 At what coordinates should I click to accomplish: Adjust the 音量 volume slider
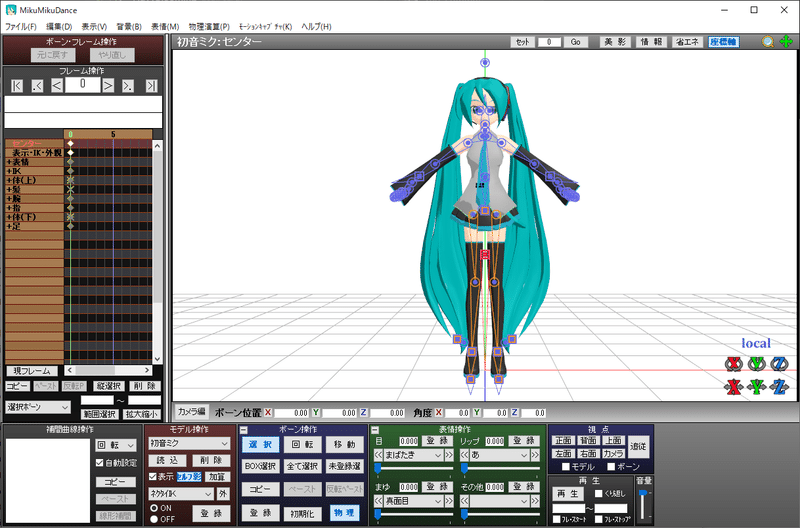coord(643,506)
